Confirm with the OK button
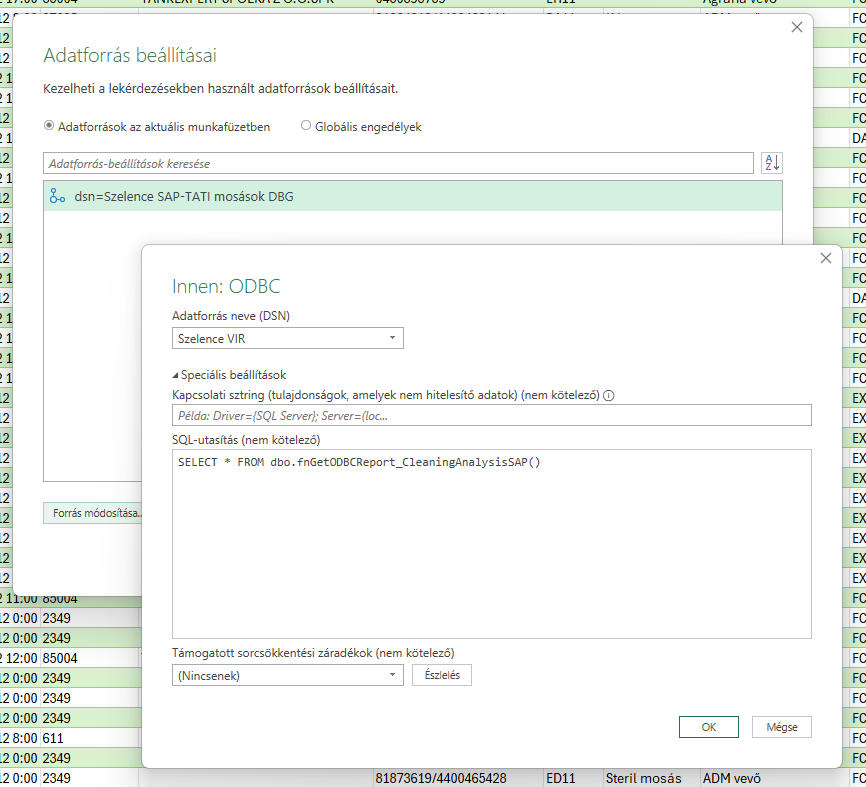Screen dimensions: 866x787 [708, 727]
